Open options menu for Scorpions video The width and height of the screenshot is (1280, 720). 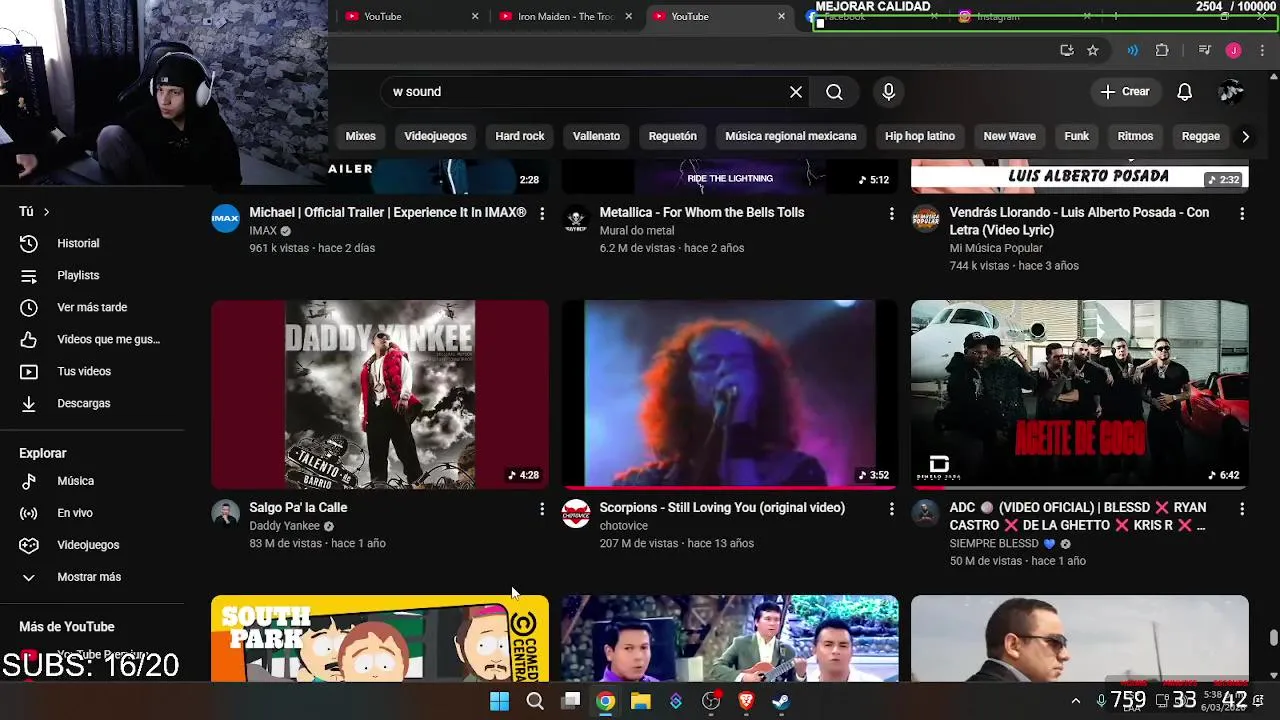pos(892,509)
